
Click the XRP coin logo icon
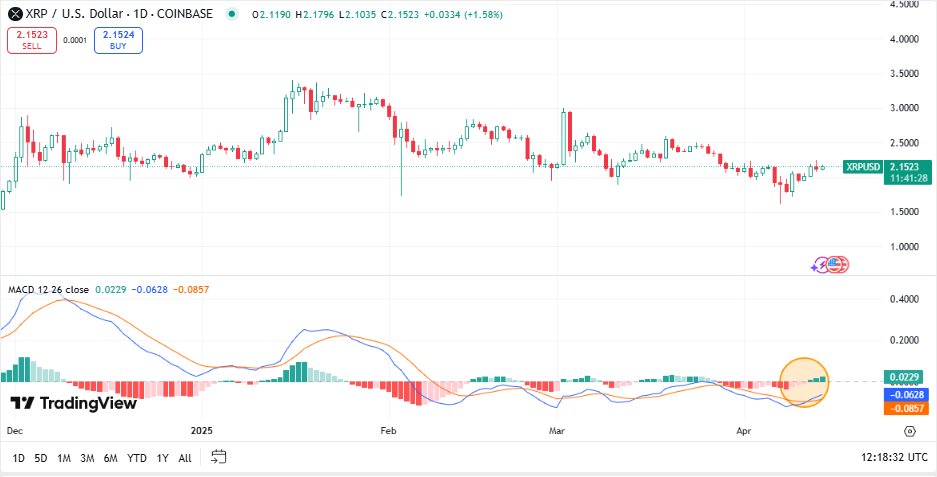pyautogui.click(x=14, y=14)
